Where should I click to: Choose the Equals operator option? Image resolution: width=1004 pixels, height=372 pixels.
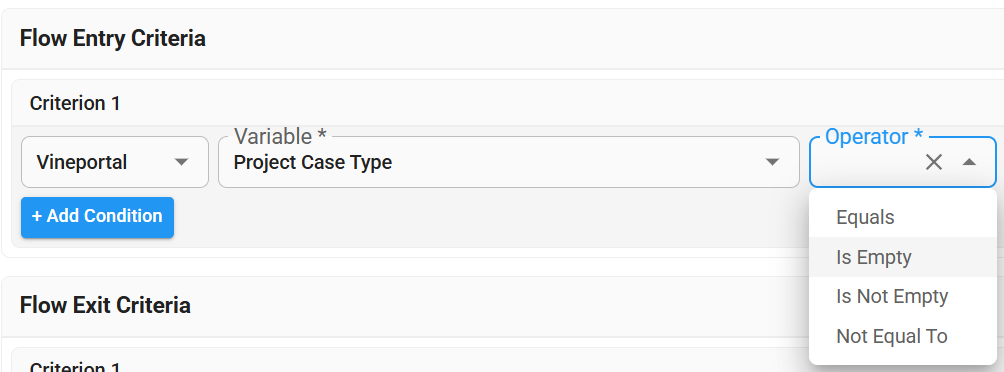[903, 217]
